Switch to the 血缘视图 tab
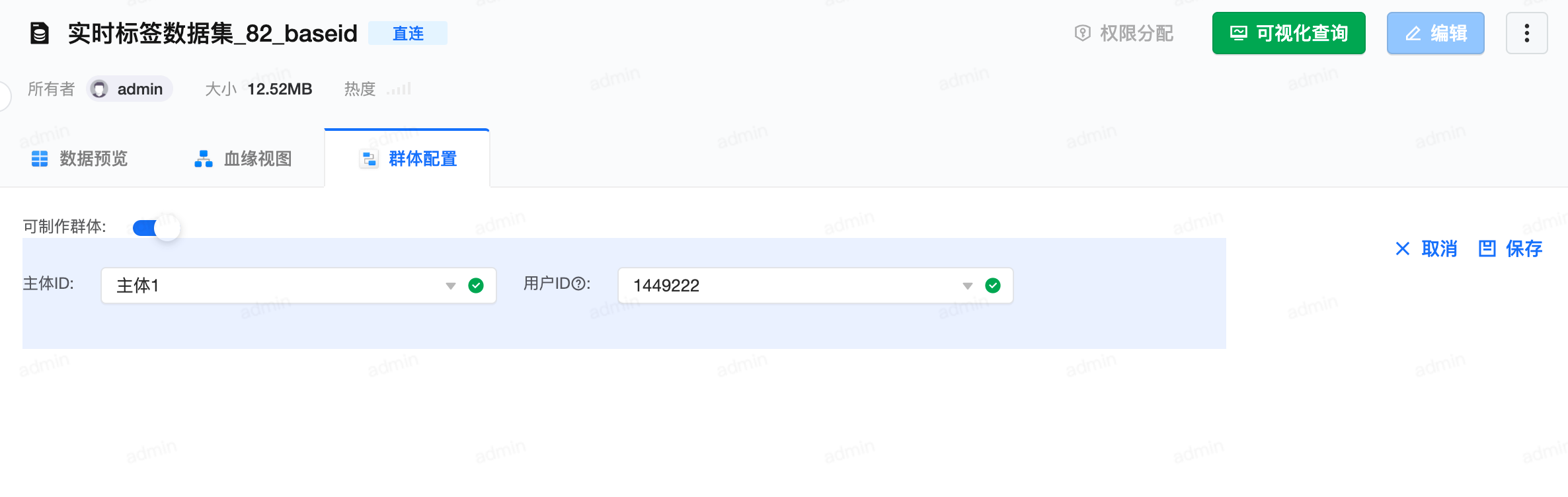The image size is (1568, 497). (243, 159)
